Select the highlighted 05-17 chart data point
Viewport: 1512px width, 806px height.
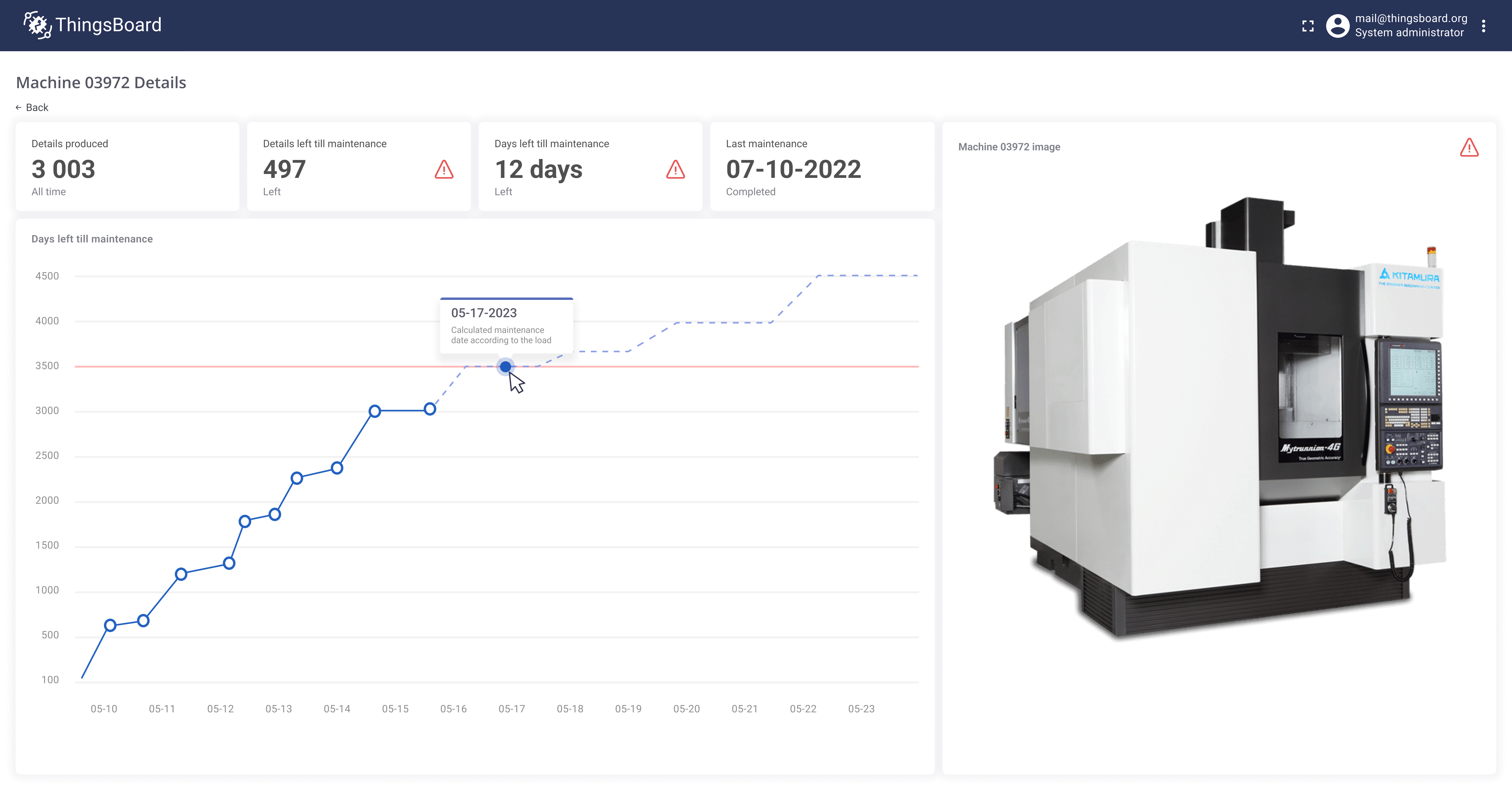pyautogui.click(x=505, y=367)
